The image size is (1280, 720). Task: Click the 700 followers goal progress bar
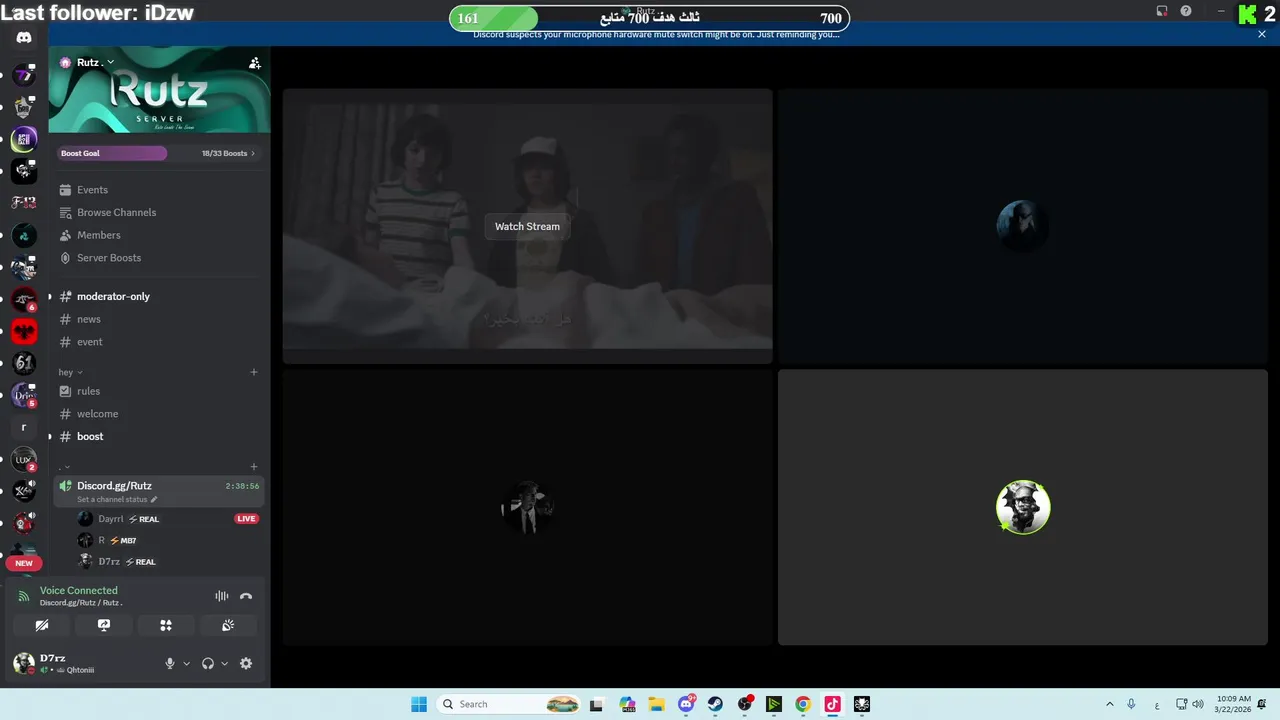pos(650,18)
